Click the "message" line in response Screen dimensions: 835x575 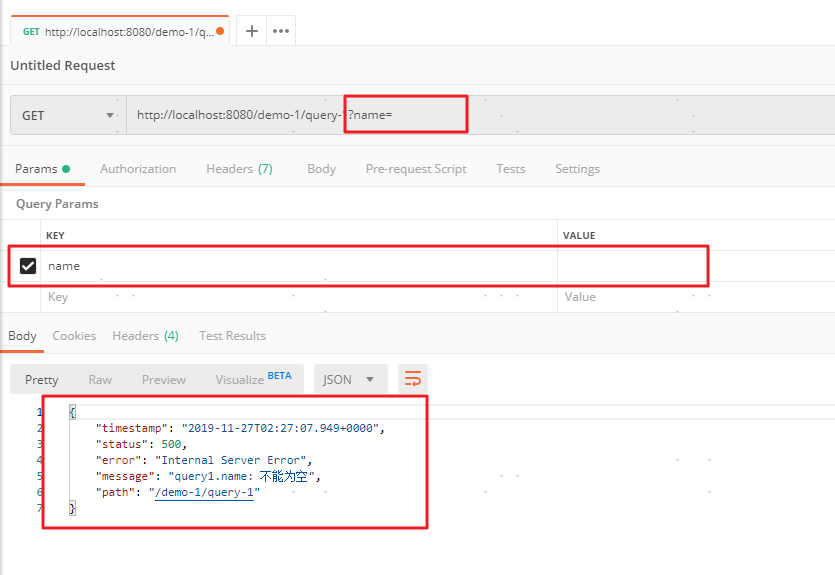tap(208, 476)
